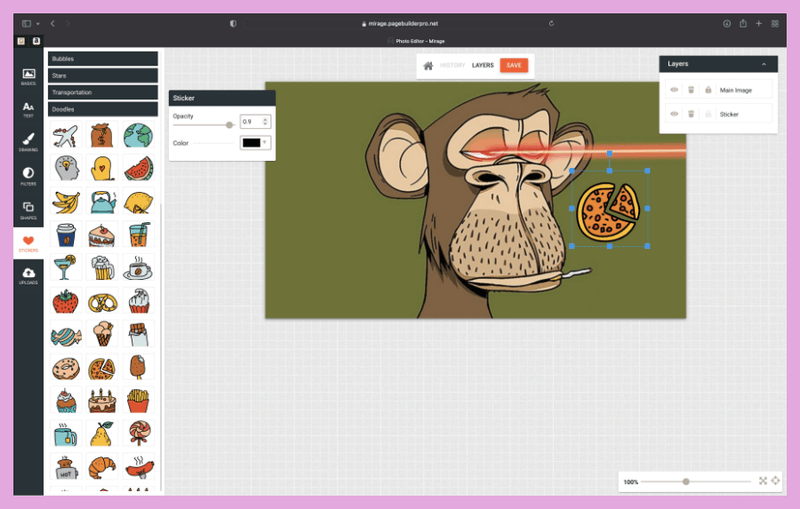Select the Sticker layer row

point(718,114)
